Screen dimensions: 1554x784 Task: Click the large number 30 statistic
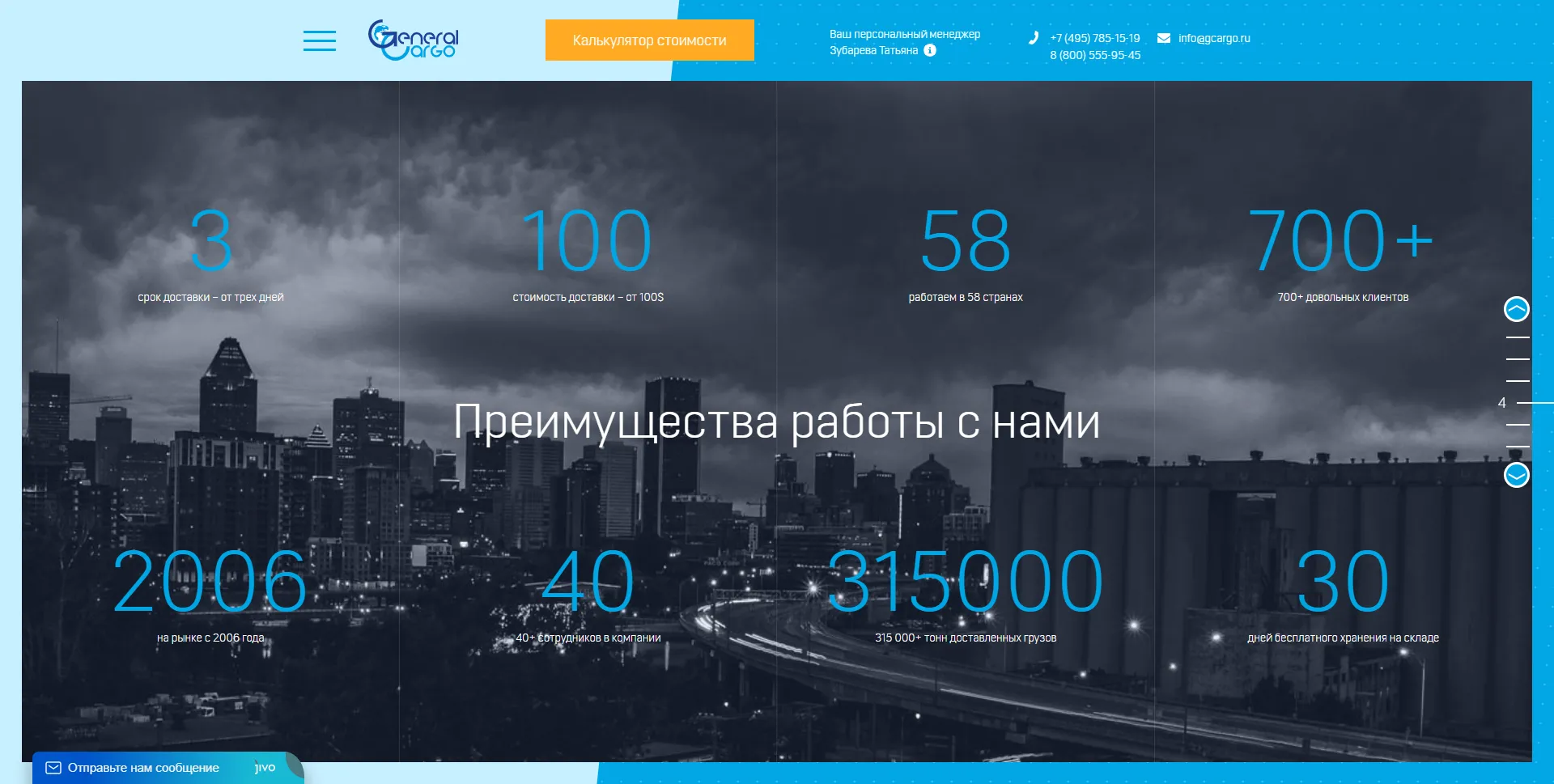[1343, 581]
